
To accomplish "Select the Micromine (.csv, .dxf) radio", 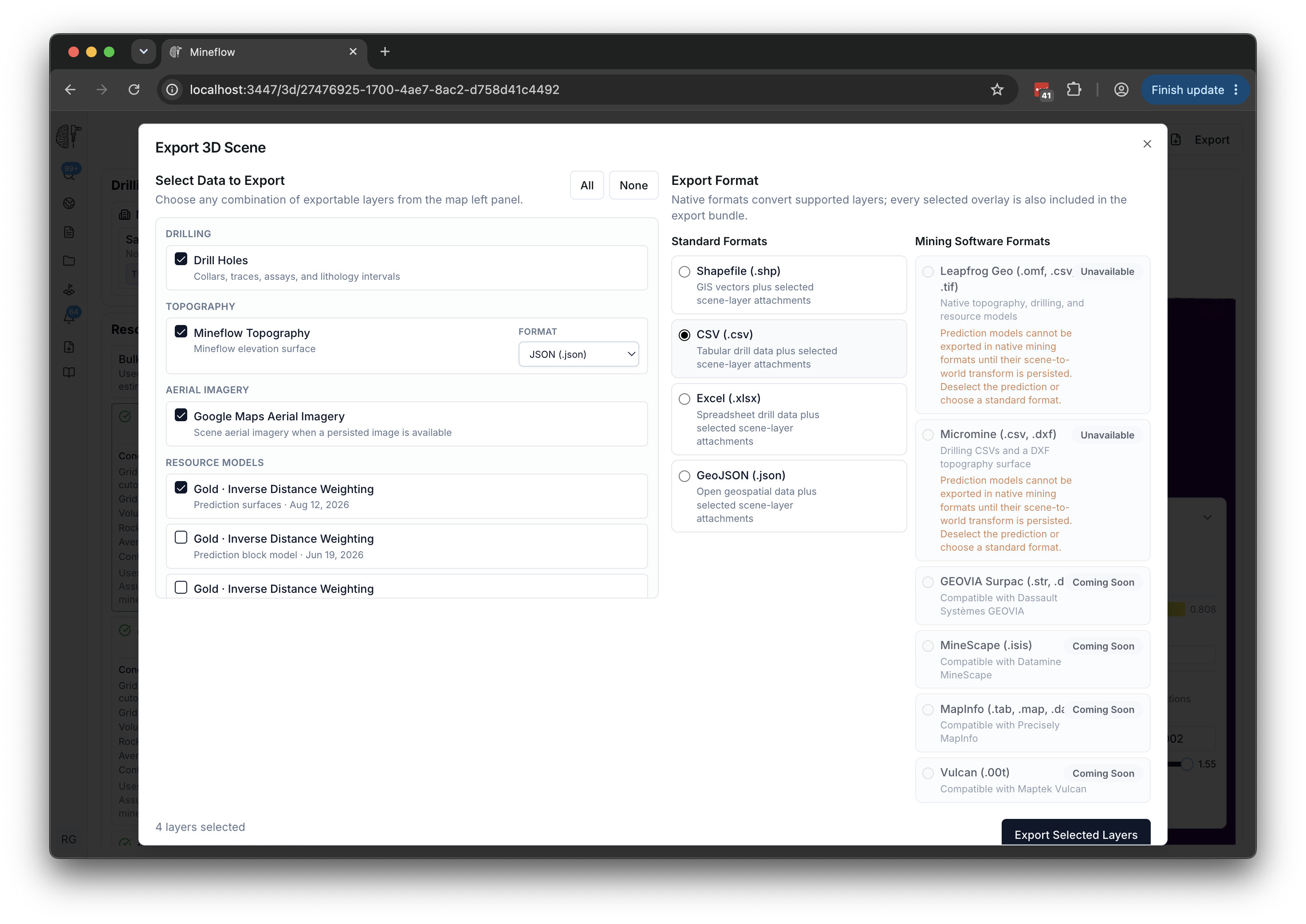I will click(928, 435).
